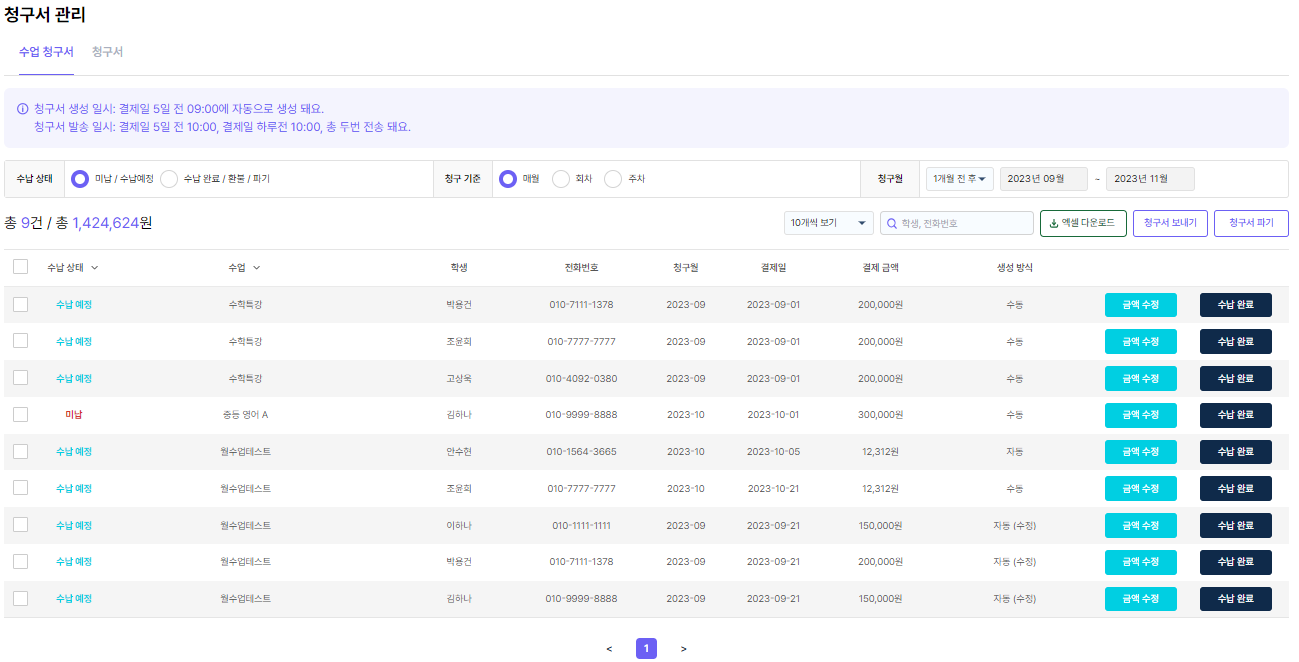Open the 수업 청구서 tab

[x=46, y=51]
